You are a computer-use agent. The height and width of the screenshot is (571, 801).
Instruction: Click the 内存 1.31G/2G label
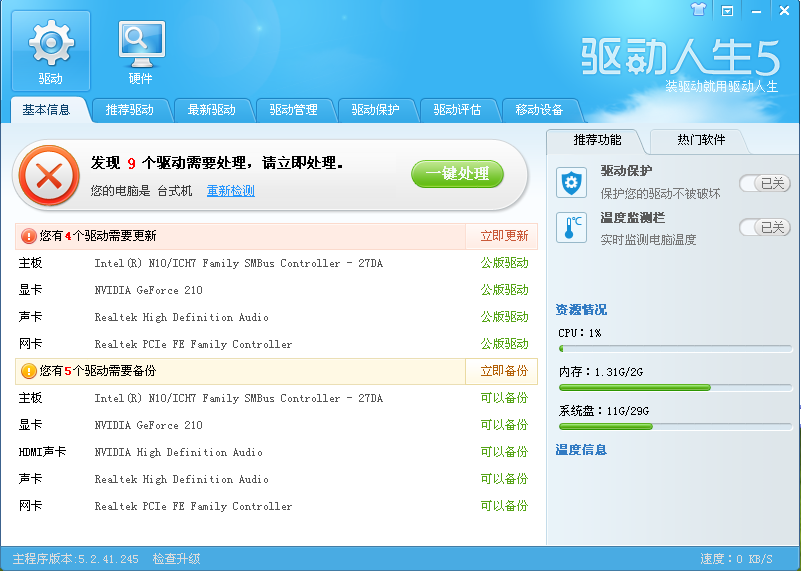click(601, 372)
